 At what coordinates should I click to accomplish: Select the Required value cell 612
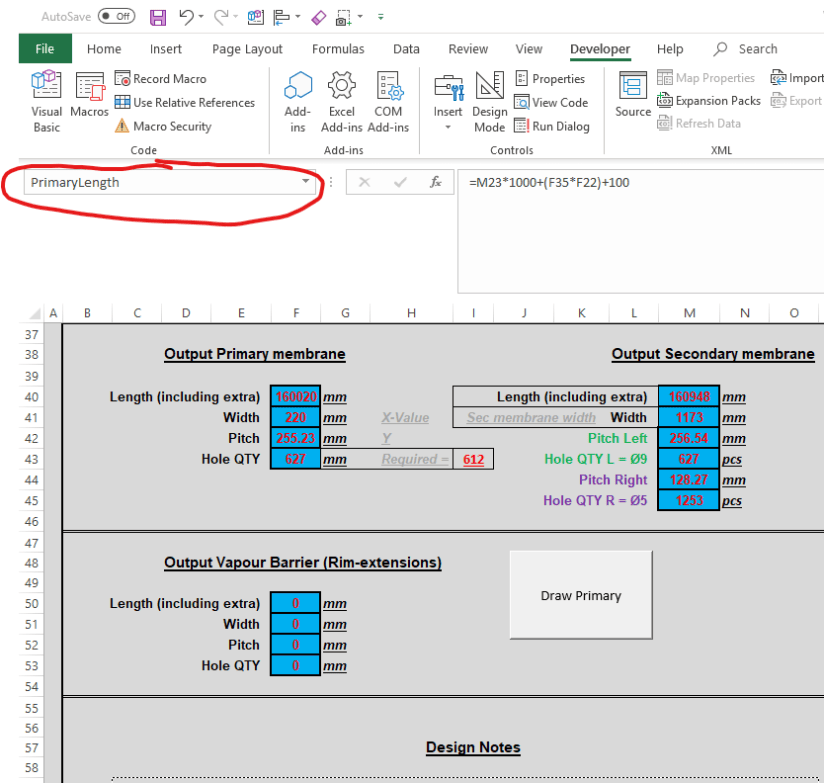click(473, 459)
